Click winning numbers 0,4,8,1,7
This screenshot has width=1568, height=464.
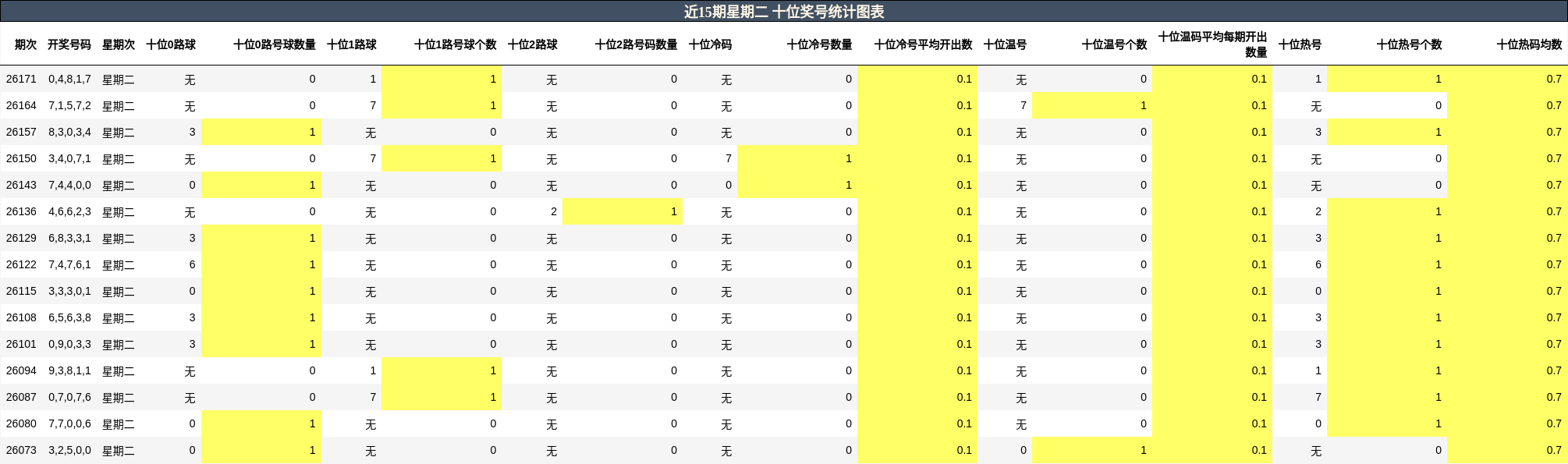(69, 79)
